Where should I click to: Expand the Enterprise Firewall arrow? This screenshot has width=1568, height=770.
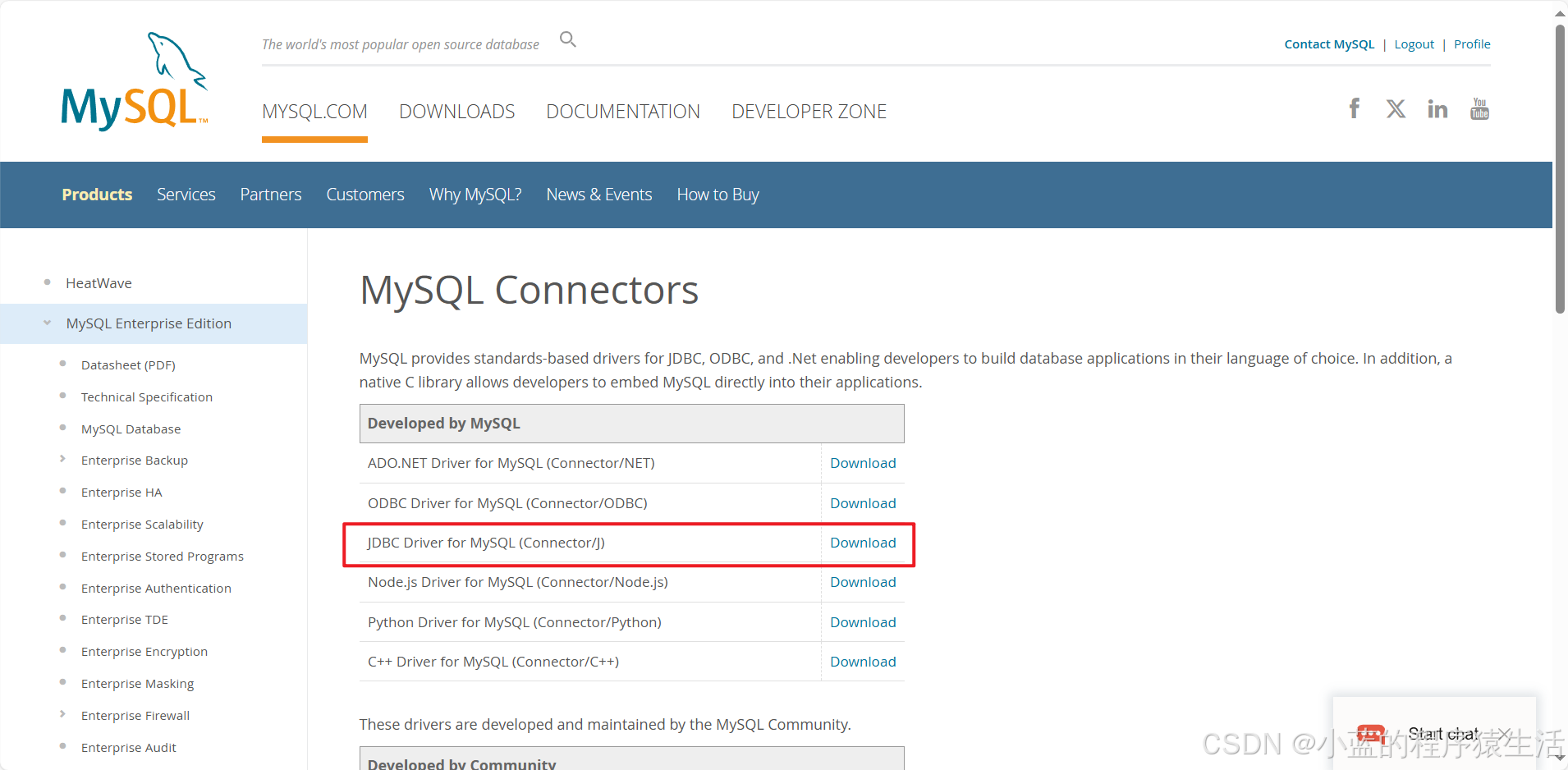(x=62, y=715)
